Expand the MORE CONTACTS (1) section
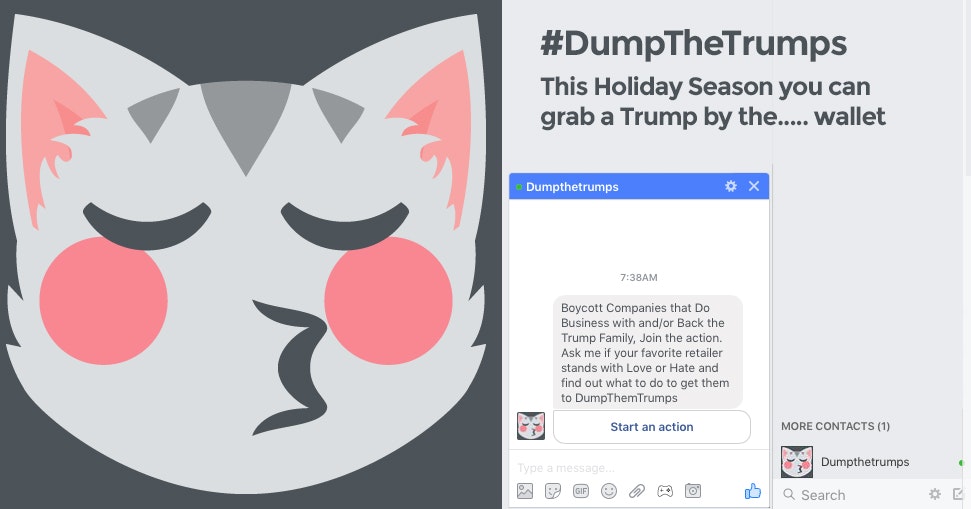The image size is (971, 509). coord(835,426)
